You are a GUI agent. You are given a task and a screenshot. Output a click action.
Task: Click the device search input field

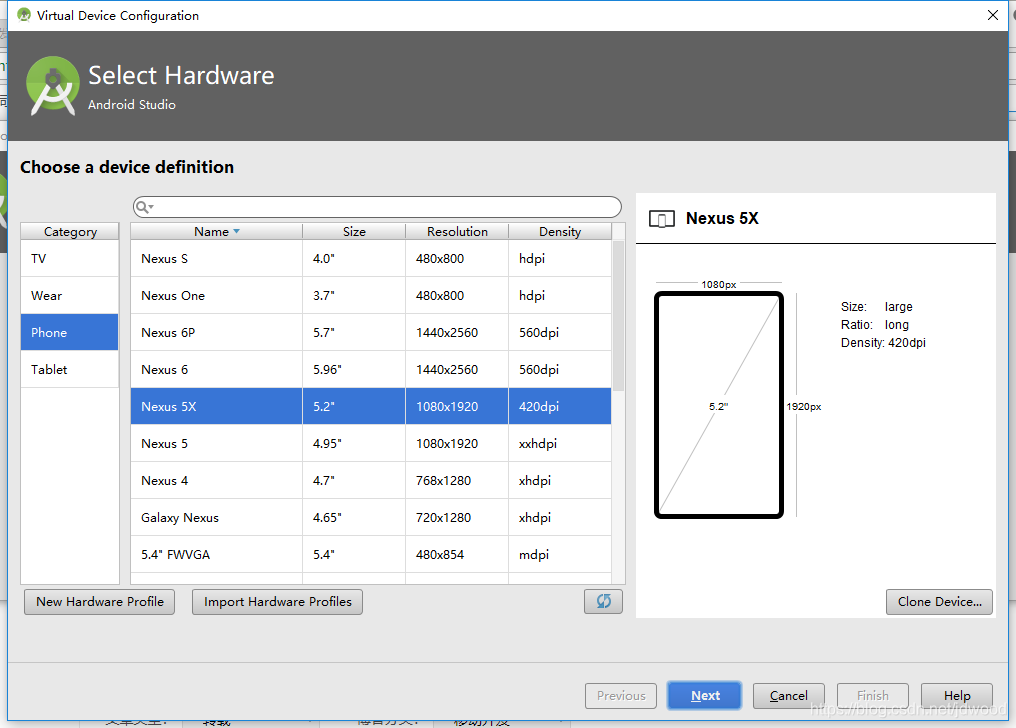[x=377, y=207]
